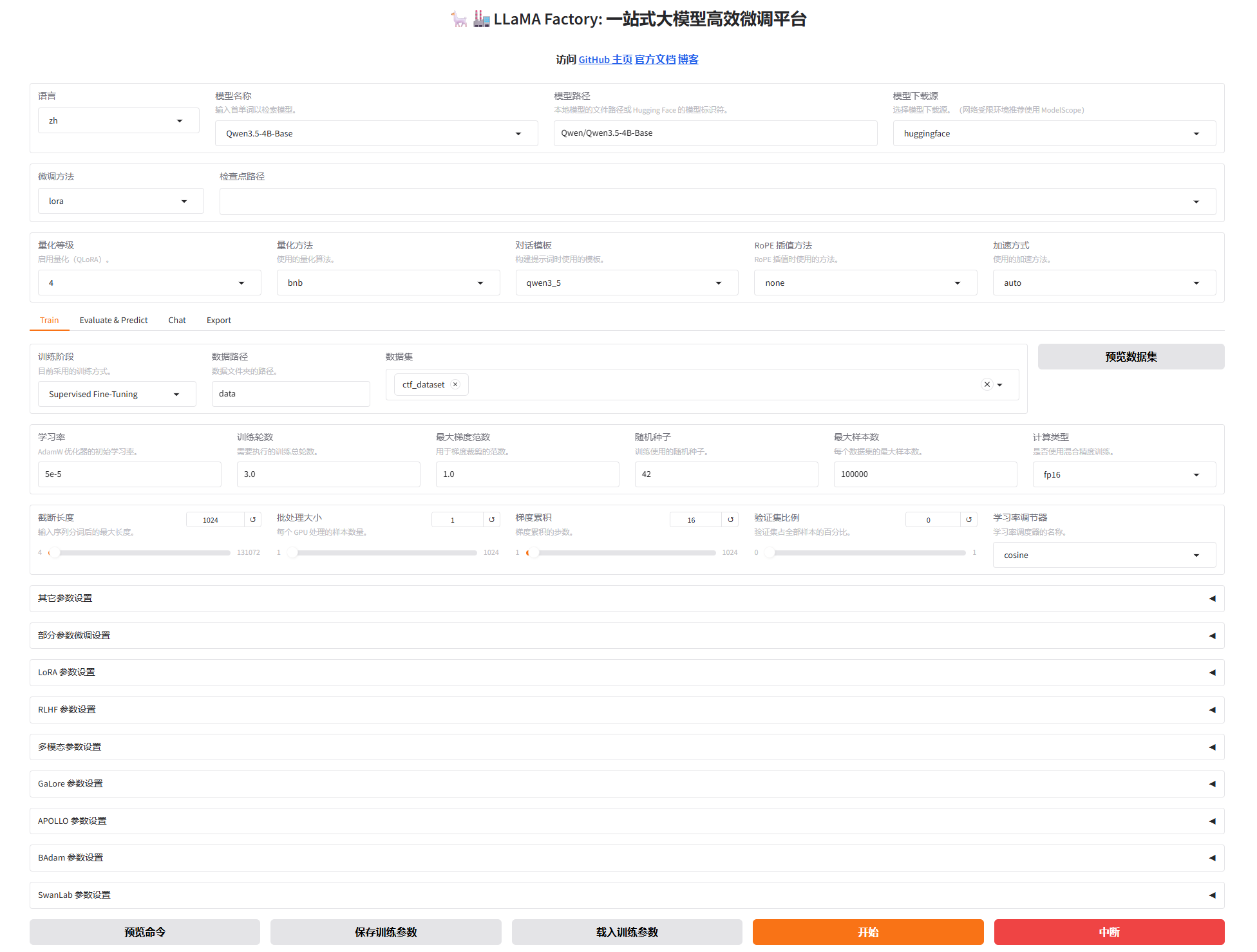
Task: Switch to the Evaluate & Predict tab
Action: [114, 320]
